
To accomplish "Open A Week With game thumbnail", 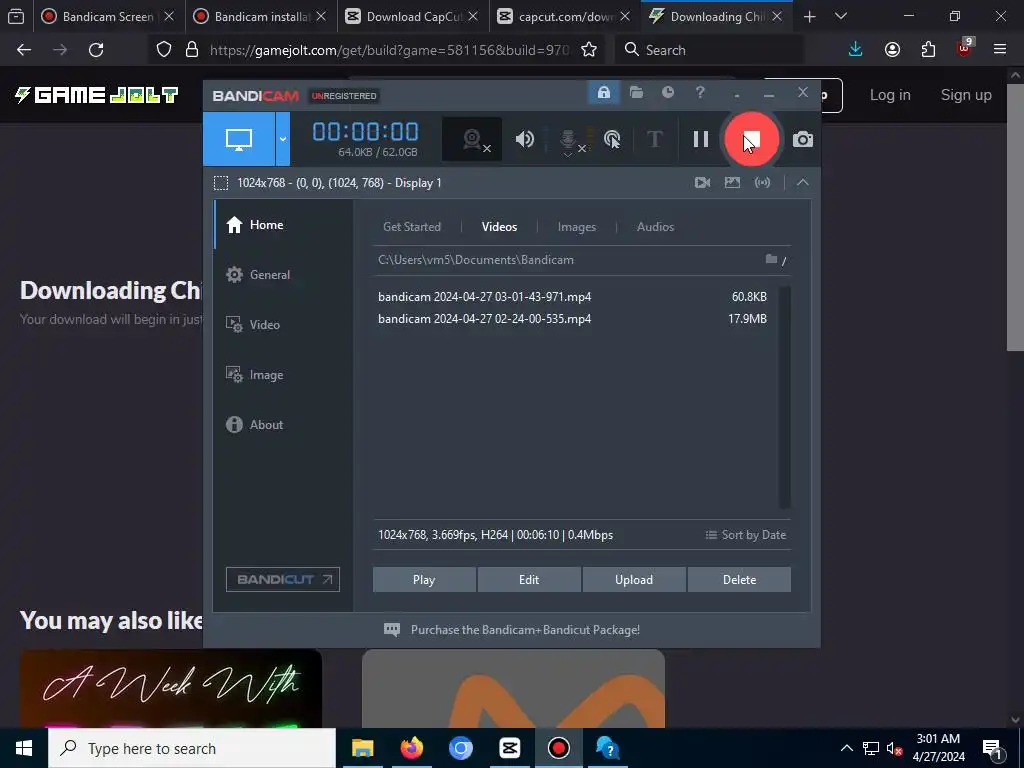I will (171, 688).
